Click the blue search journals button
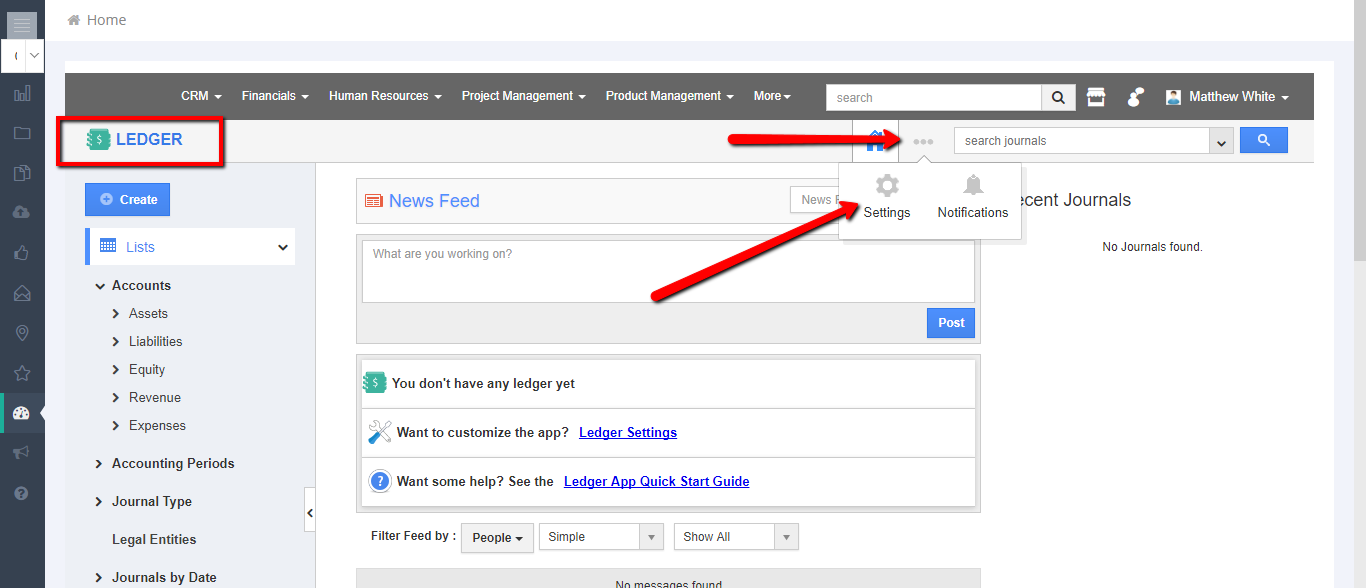Screen dimensions: 1366x588 [1263, 141]
